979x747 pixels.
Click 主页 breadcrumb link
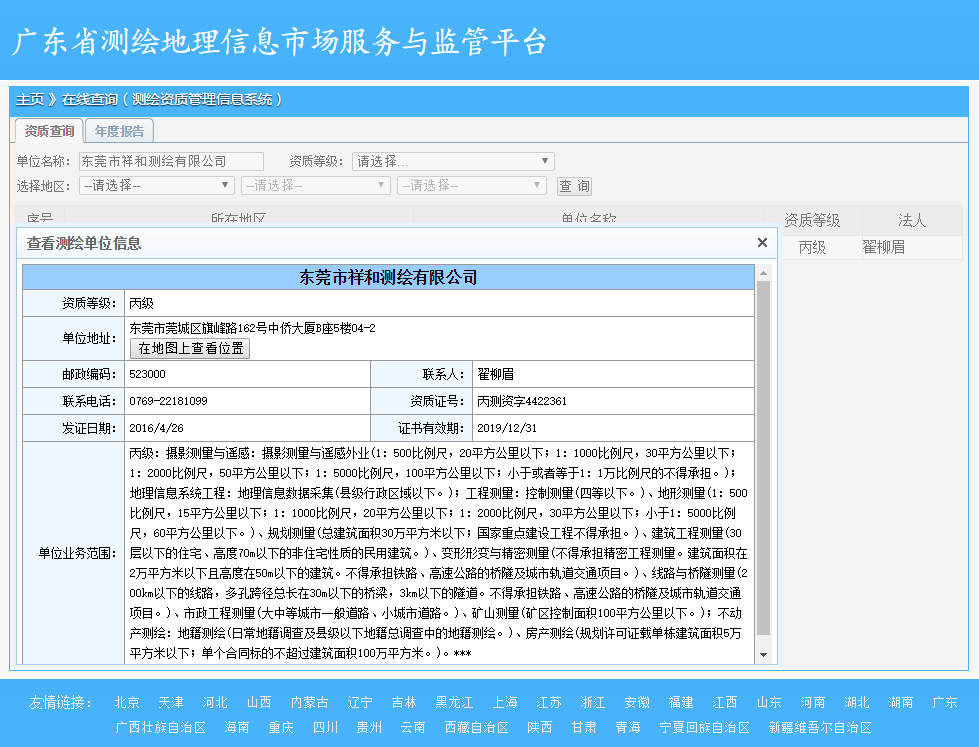[30, 99]
